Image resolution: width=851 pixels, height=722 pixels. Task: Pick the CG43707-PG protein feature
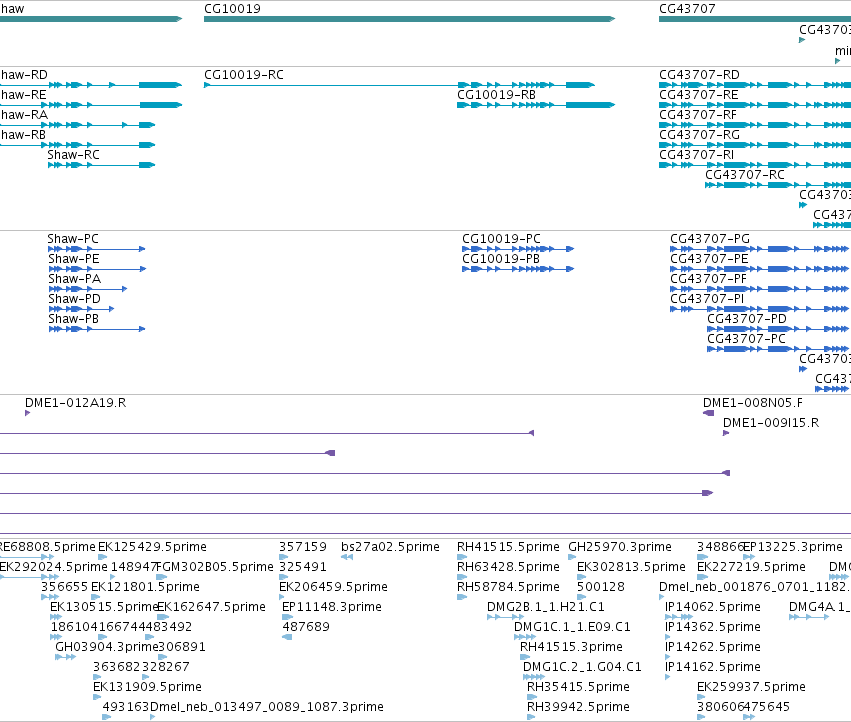760,249
